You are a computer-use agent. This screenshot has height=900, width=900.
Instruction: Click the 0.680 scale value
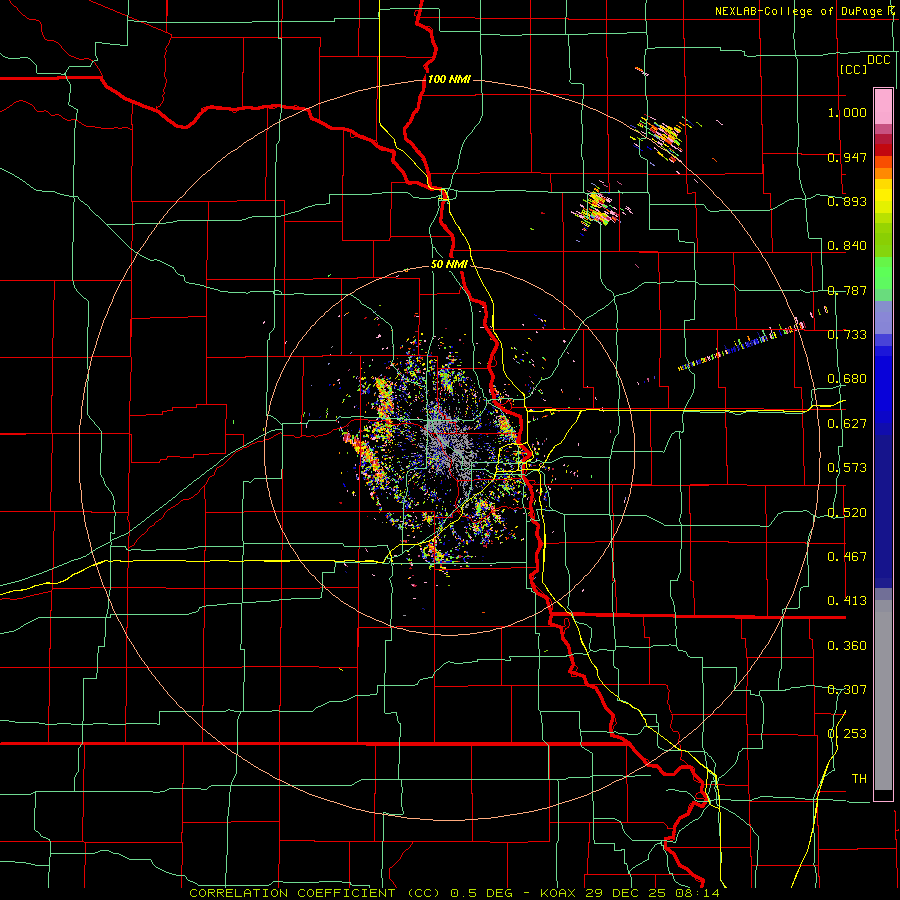point(847,379)
